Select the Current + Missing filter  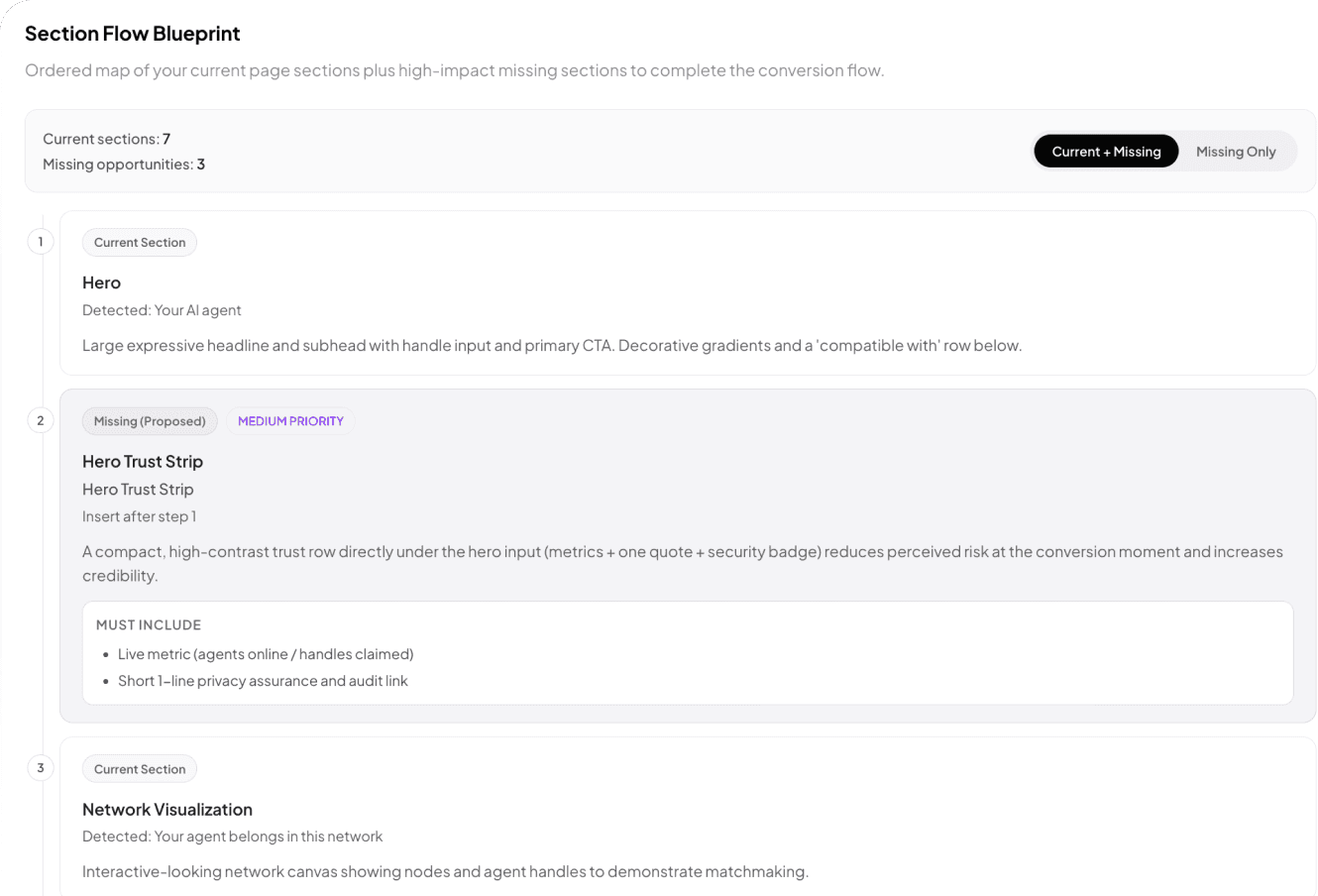1105,152
